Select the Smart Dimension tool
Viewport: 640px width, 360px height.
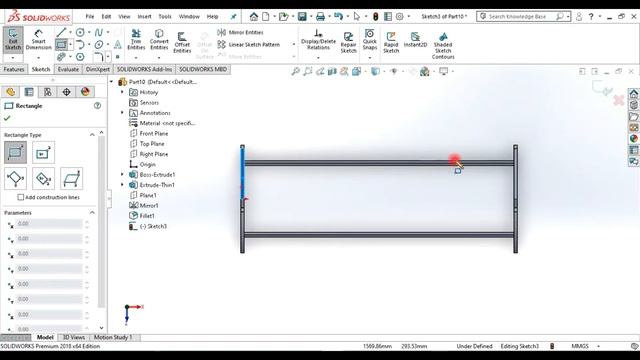38,40
